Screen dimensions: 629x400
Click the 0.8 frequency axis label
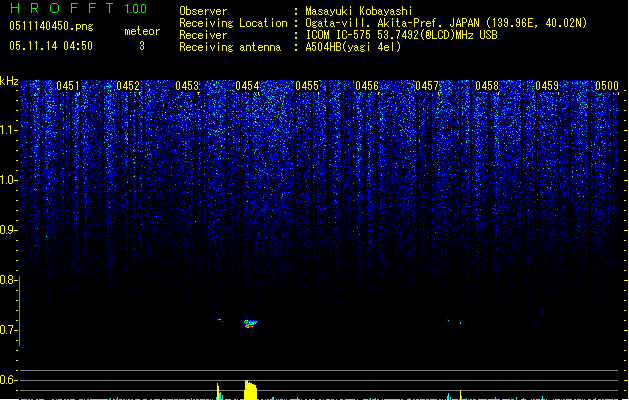(x=8, y=280)
